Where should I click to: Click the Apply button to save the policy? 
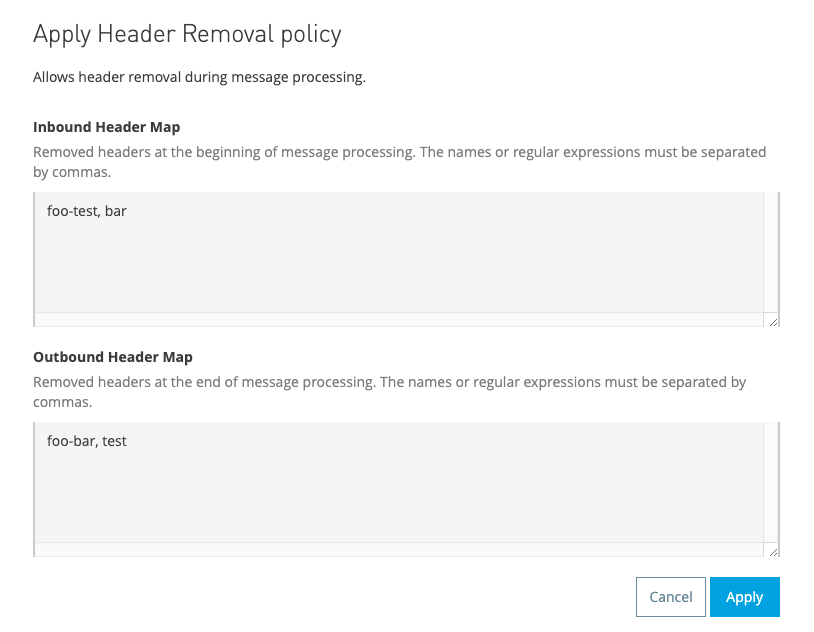point(744,597)
